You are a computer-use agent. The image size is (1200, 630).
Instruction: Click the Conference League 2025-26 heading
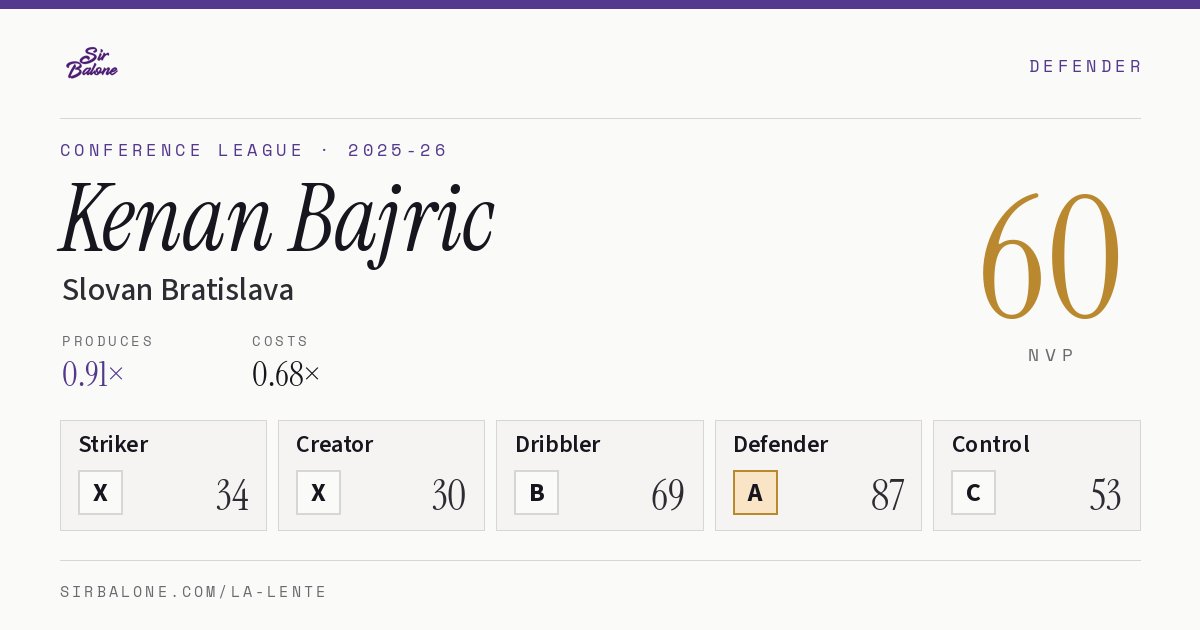pyautogui.click(x=254, y=150)
